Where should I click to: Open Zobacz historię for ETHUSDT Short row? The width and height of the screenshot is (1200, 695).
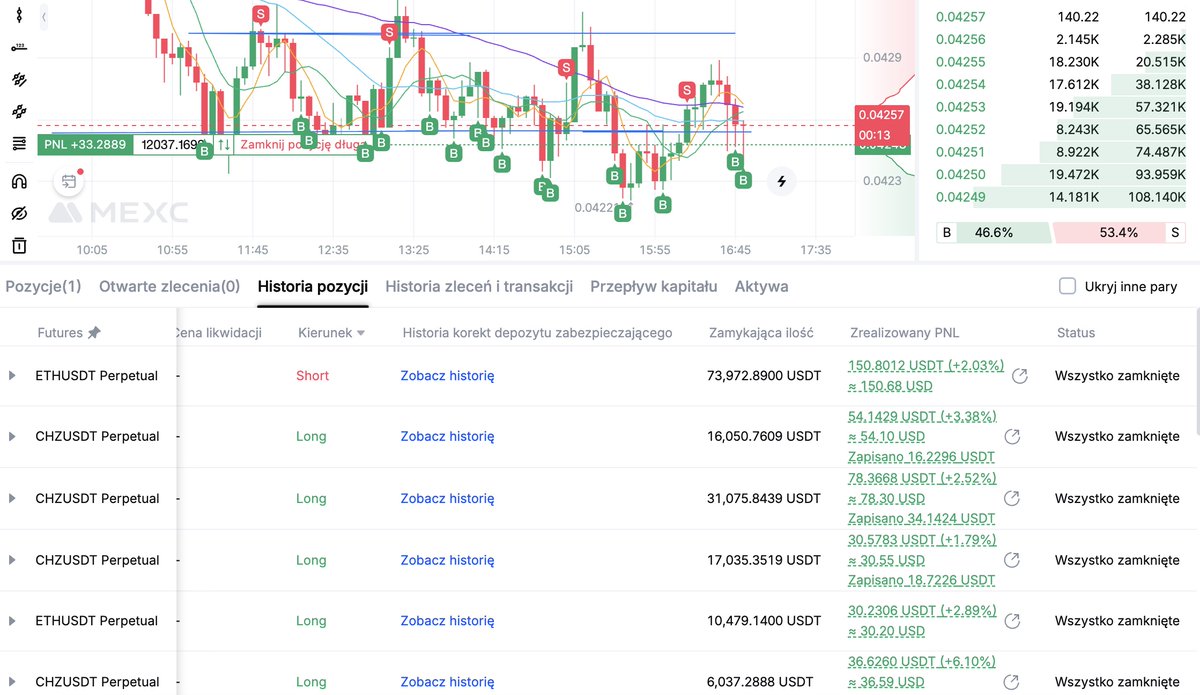447,376
